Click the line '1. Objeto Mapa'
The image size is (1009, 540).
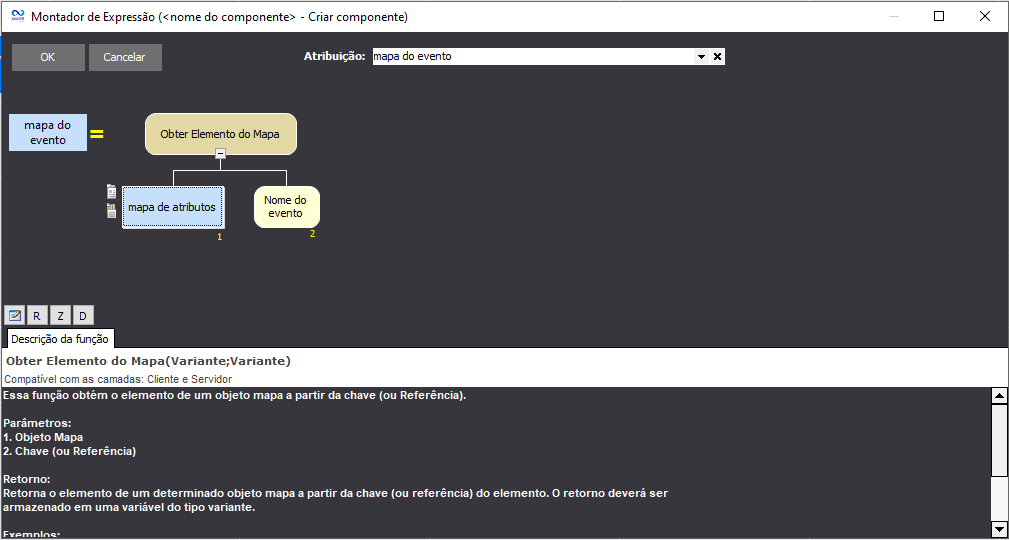click(43, 437)
